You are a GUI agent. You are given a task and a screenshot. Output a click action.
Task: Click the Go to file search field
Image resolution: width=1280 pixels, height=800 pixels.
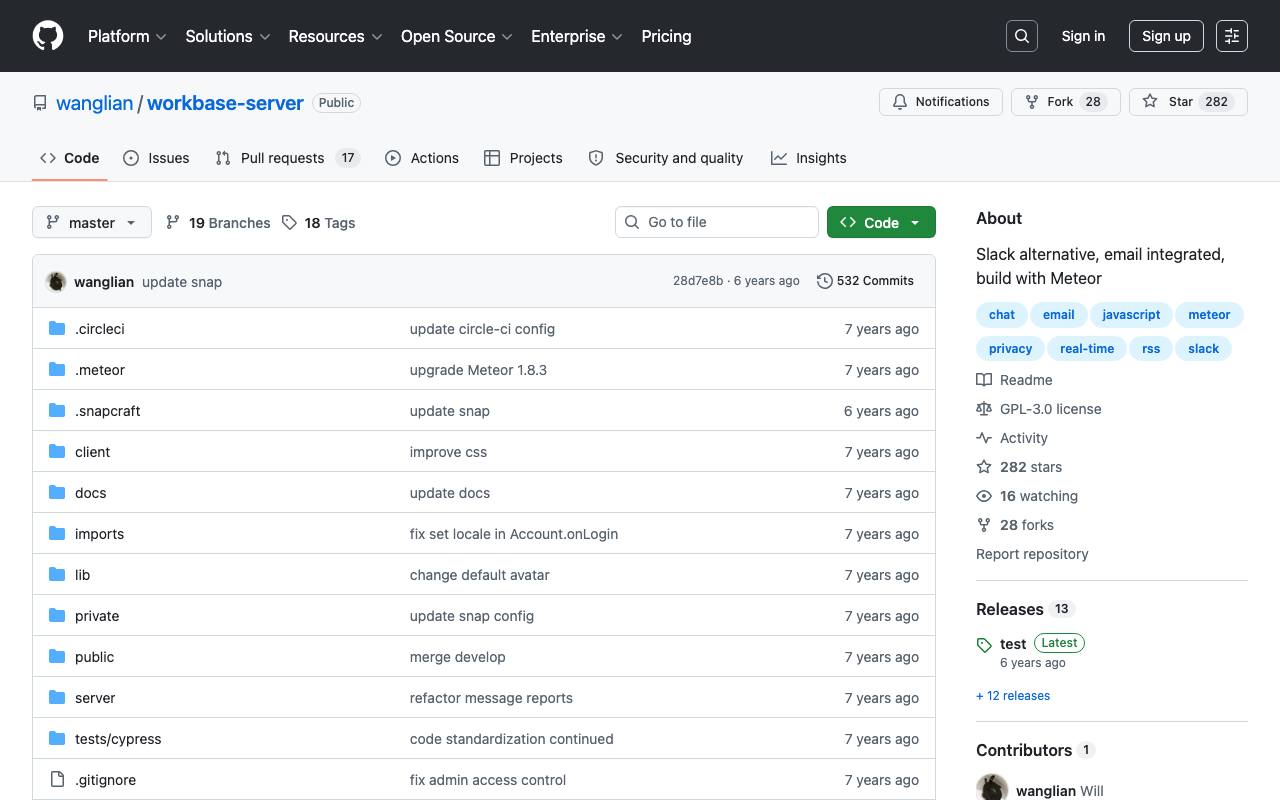click(717, 222)
